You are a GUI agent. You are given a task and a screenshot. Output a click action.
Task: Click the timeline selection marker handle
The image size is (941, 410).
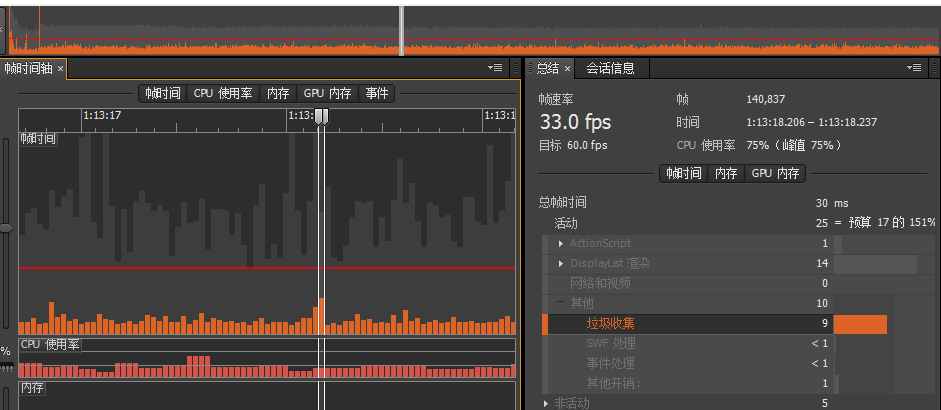[x=322, y=116]
